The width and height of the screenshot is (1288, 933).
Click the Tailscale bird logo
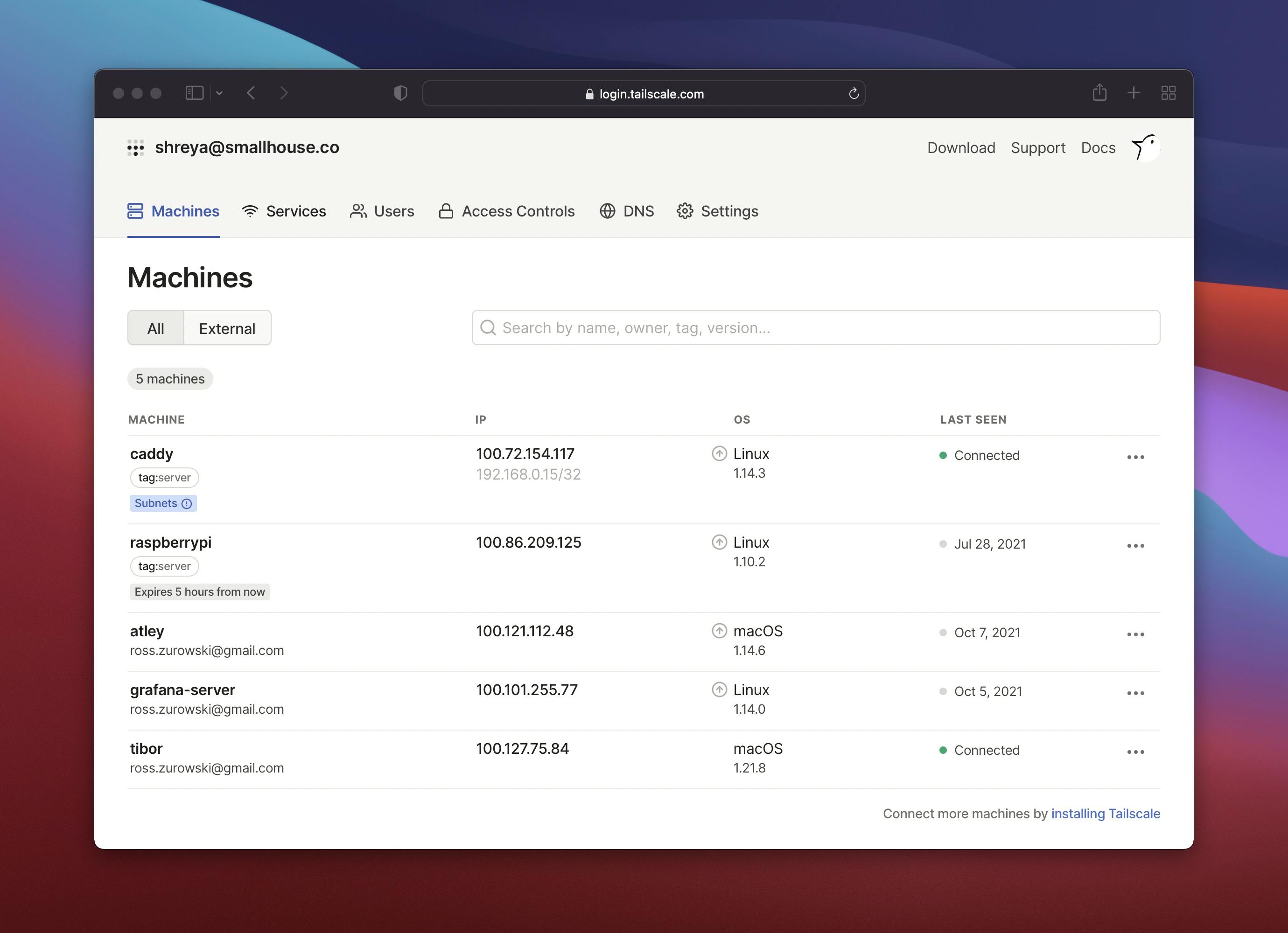(1144, 147)
